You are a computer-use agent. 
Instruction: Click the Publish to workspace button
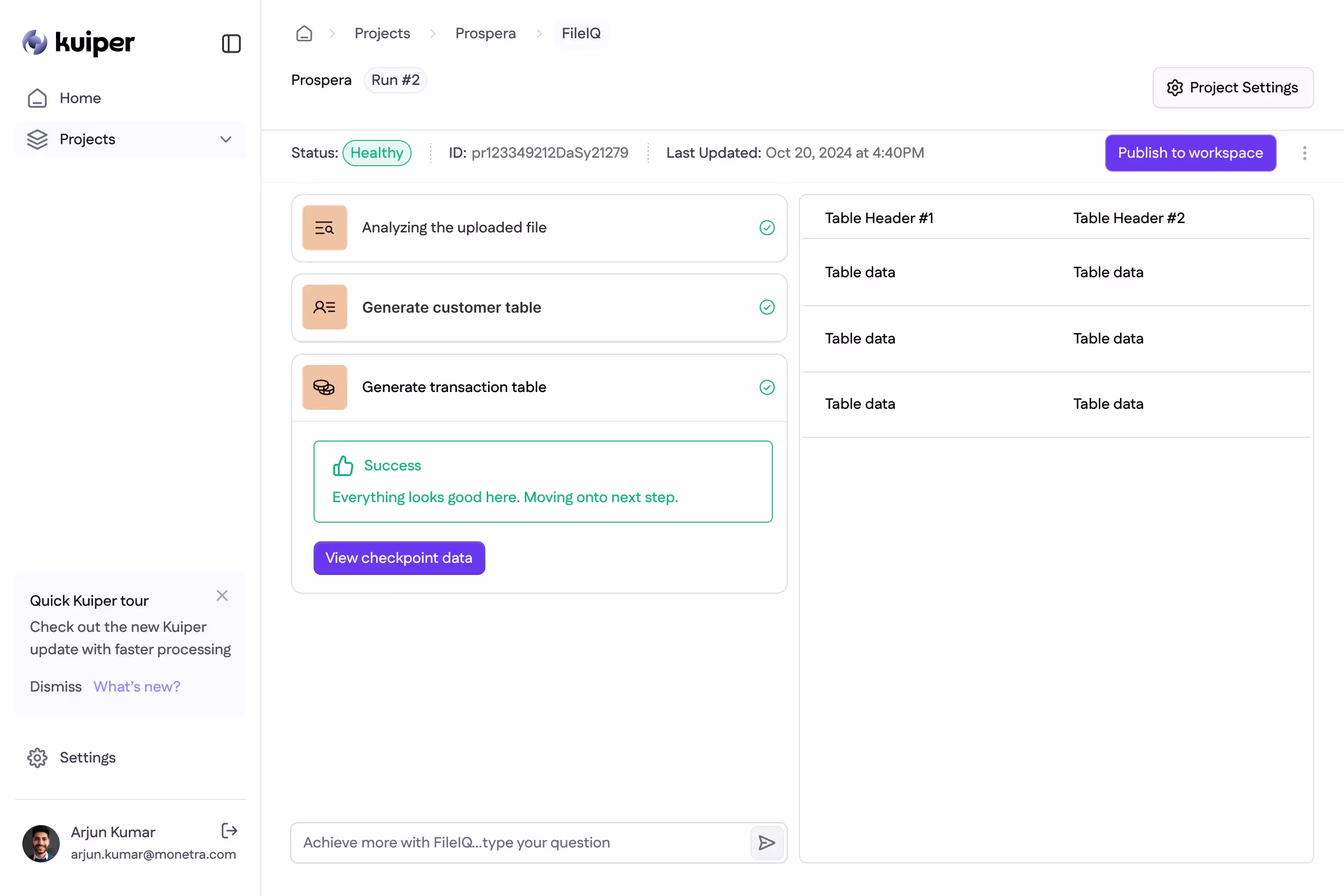pos(1190,153)
